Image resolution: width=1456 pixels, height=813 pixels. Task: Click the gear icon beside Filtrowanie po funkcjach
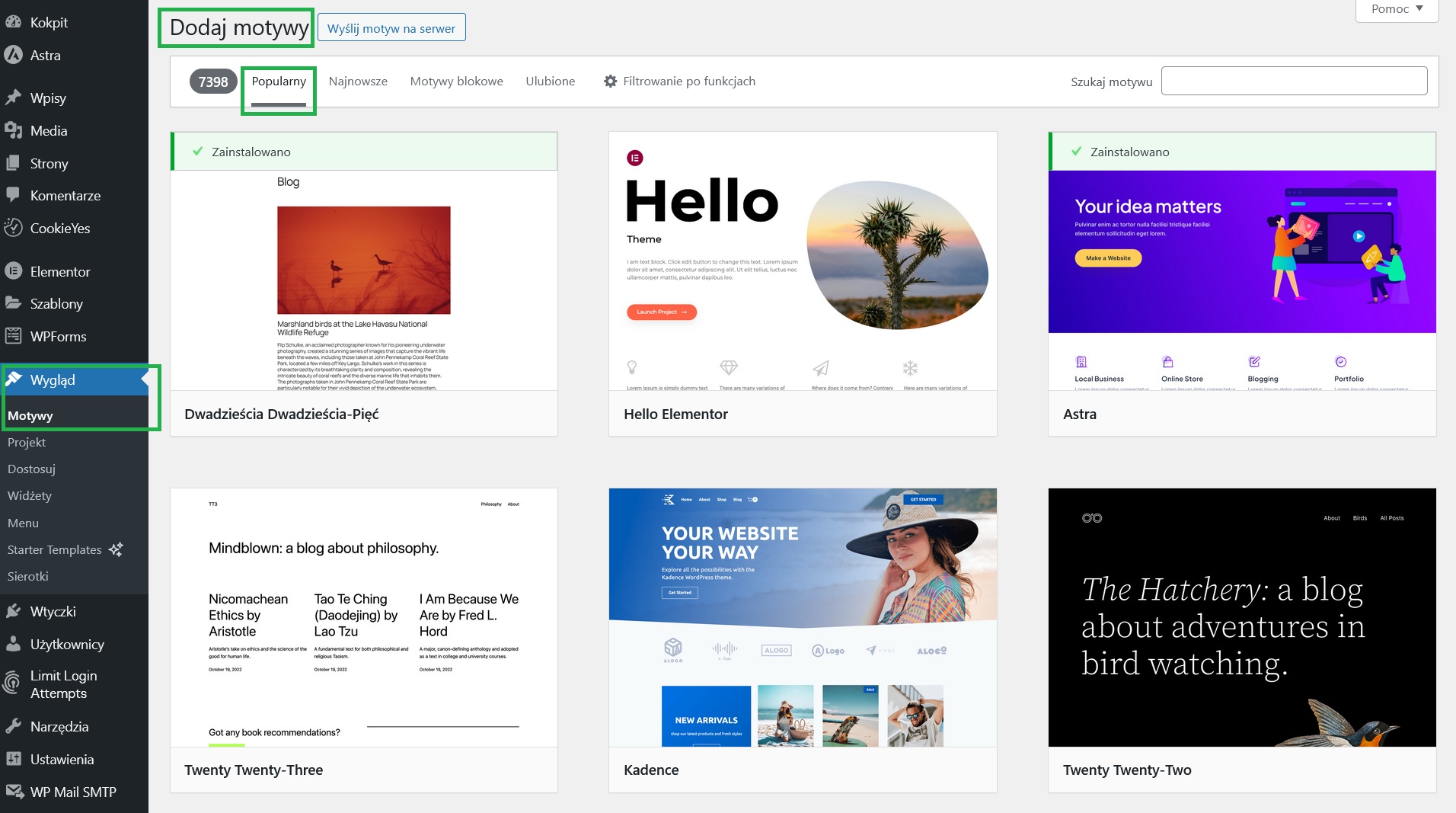[610, 81]
